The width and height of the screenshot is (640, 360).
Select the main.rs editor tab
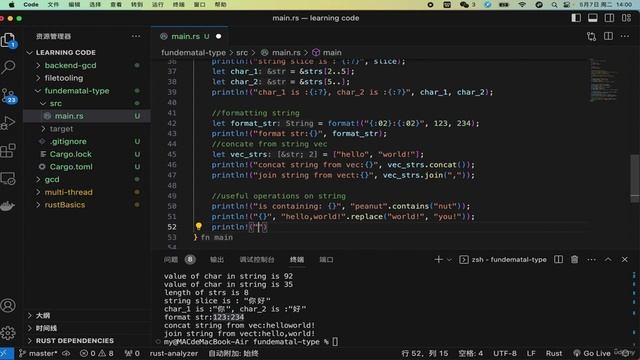190,36
